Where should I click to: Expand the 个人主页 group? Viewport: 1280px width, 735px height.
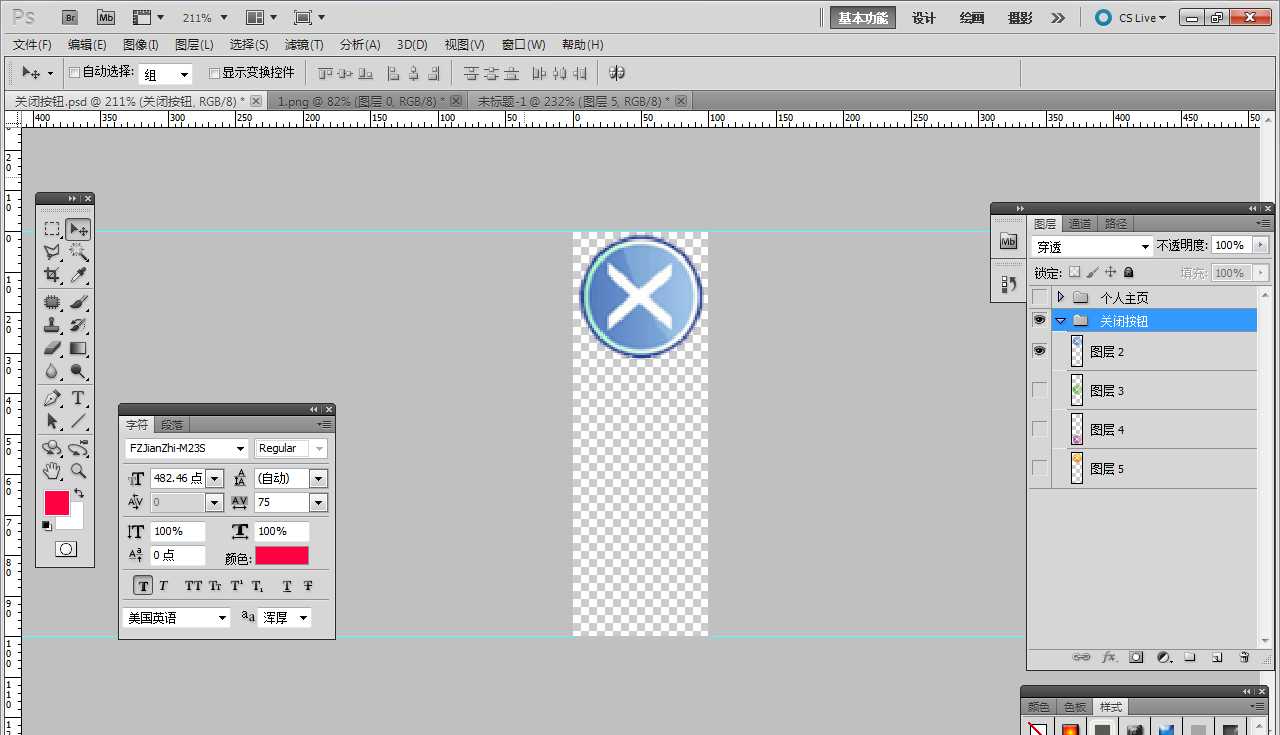click(x=1061, y=297)
